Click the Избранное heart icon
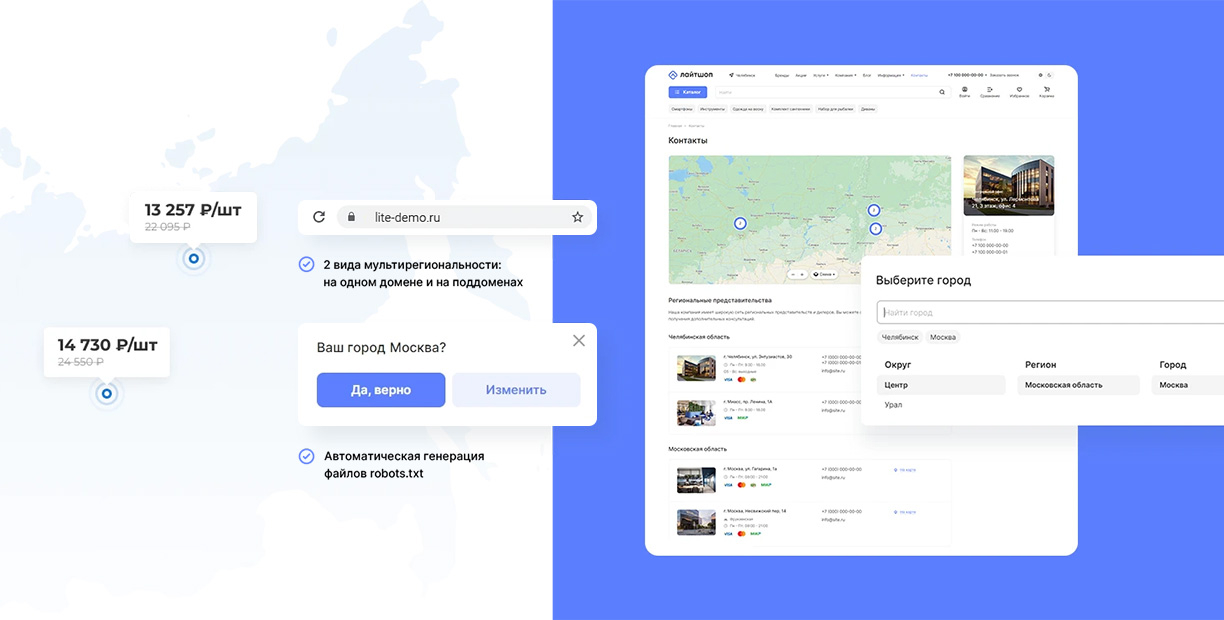Image resolution: width=1224 pixels, height=620 pixels. coord(1019,89)
